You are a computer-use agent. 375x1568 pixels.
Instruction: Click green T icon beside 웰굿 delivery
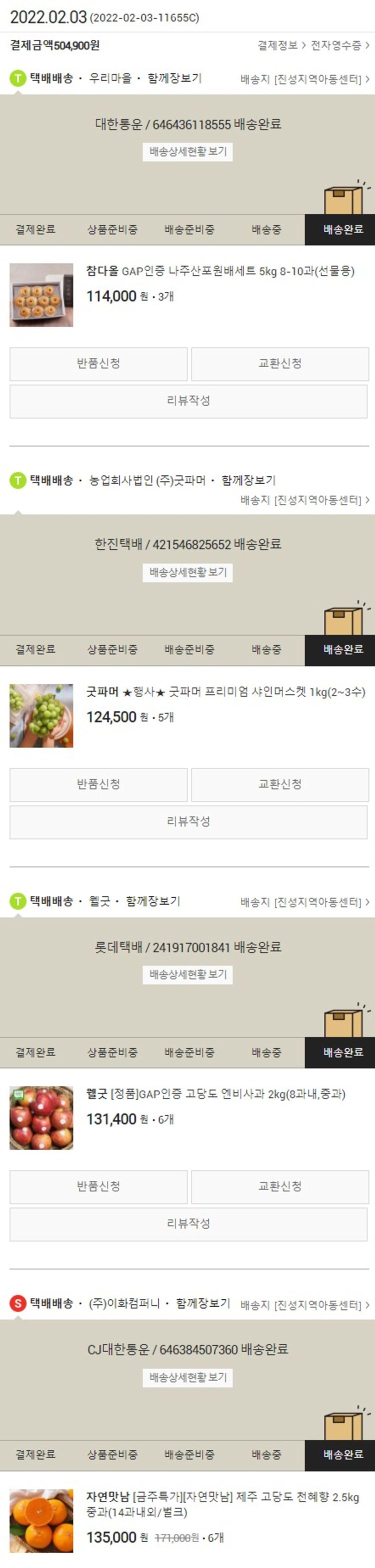[17, 901]
